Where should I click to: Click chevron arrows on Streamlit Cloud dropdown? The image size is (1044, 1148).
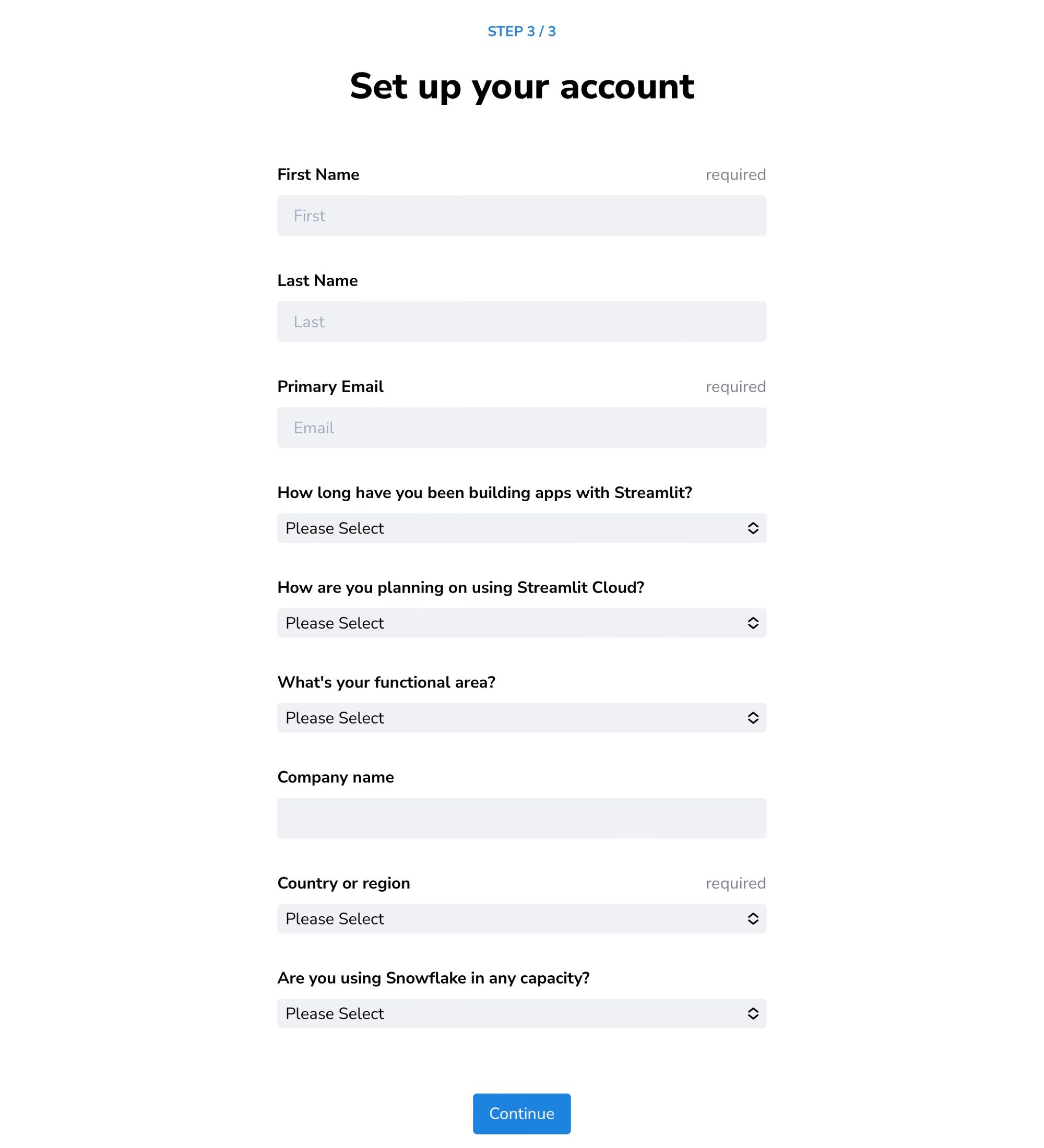tap(753, 623)
